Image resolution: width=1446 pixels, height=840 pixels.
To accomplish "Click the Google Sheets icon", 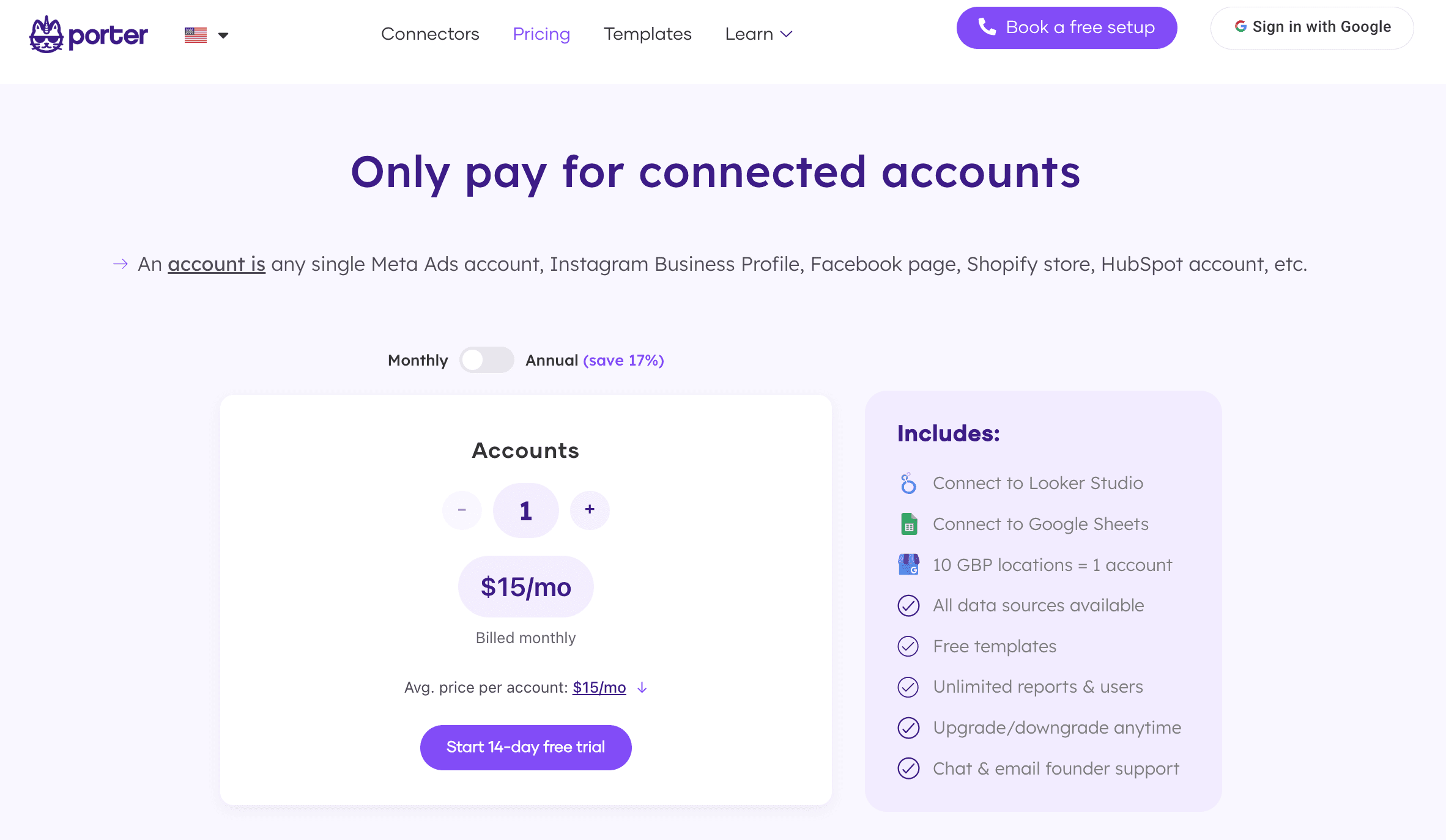I will click(909, 525).
